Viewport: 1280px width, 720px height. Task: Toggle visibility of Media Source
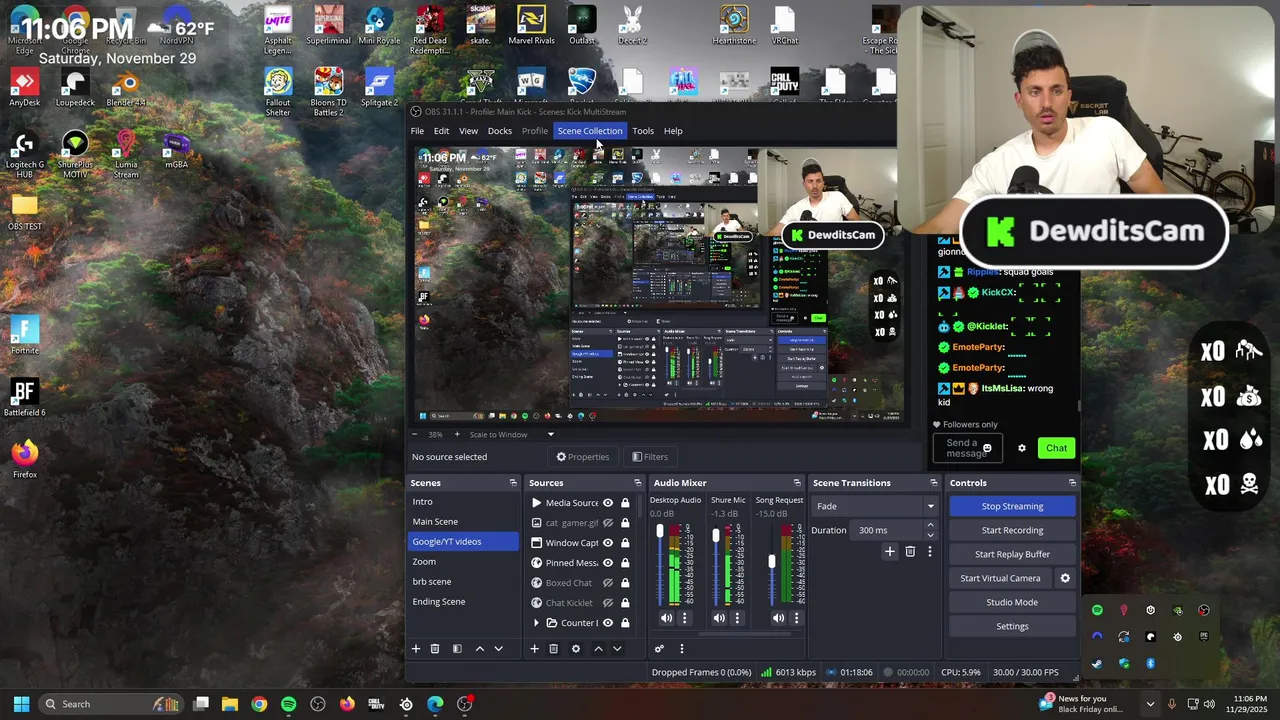[x=607, y=503]
